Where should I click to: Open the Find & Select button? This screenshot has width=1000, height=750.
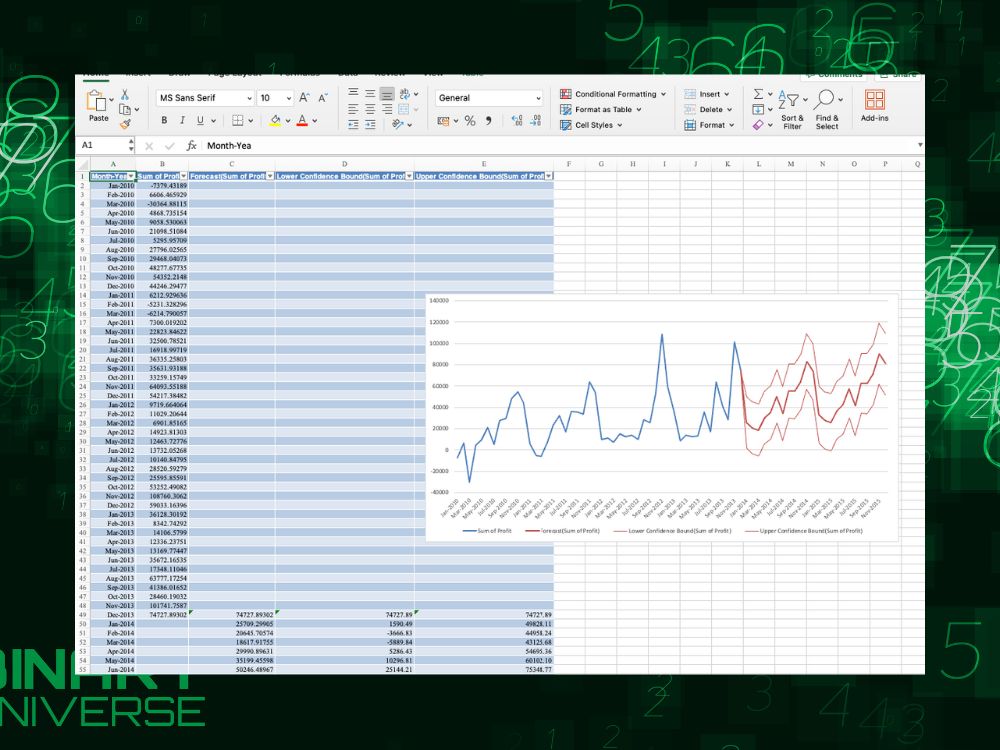(828, 109)
